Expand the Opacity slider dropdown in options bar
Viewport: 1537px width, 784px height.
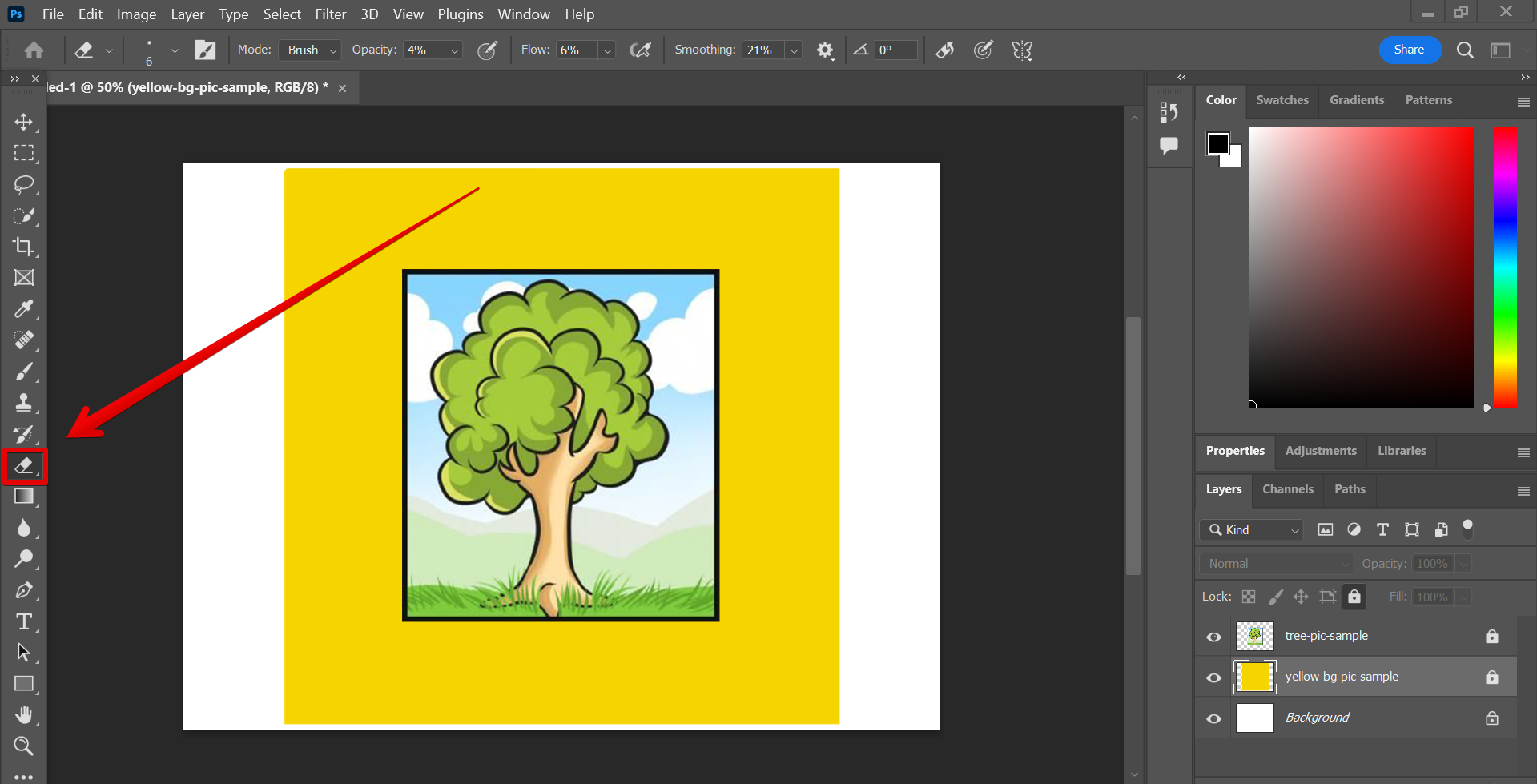454,50
